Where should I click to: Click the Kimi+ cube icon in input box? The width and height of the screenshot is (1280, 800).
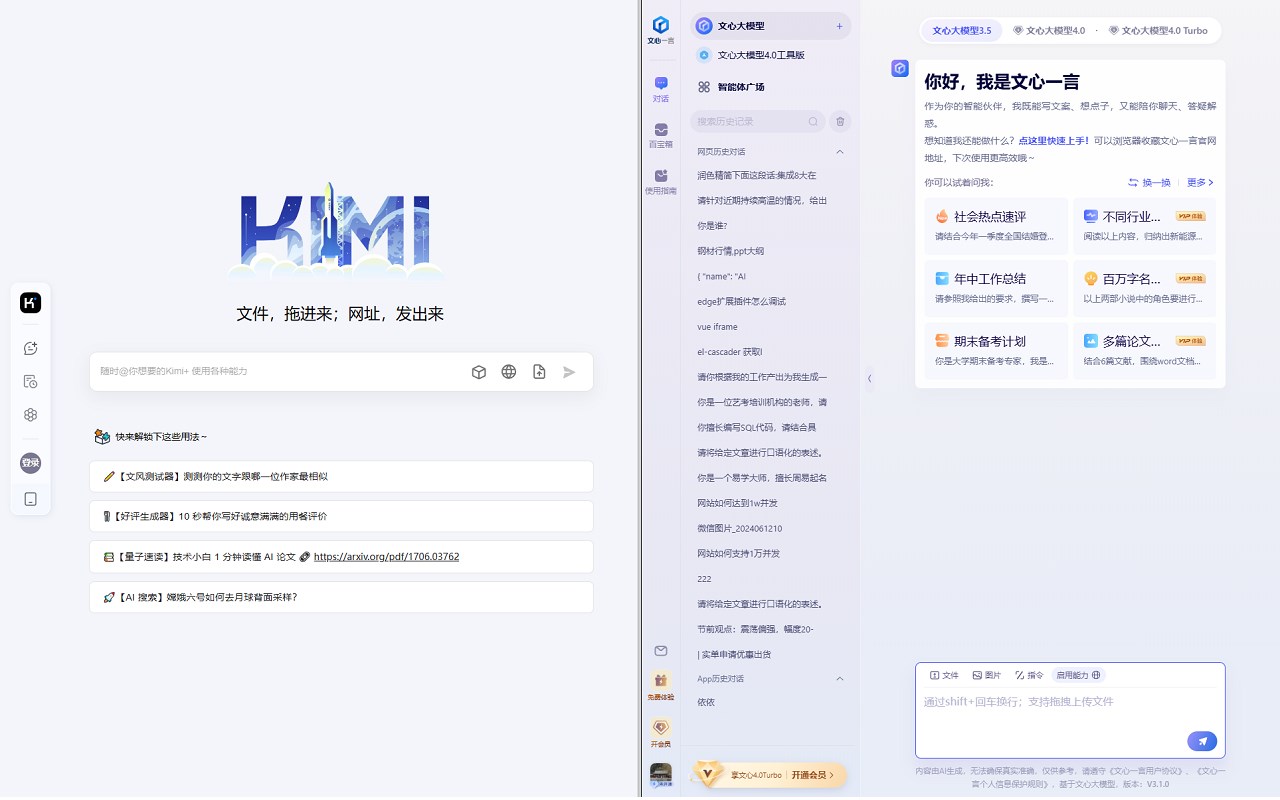pyautogui.click(x=479, y=372)
